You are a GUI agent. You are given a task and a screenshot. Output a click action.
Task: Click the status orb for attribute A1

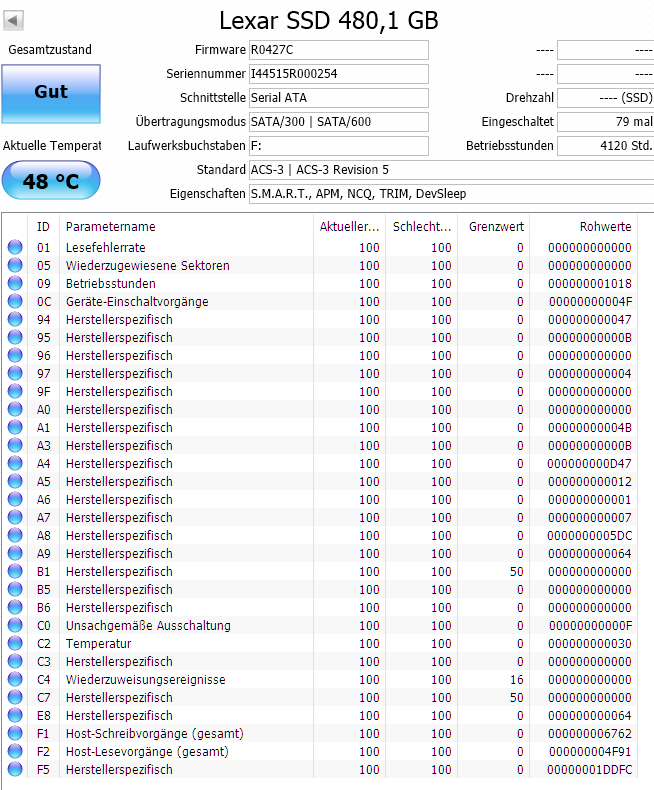[x=15, y=427]
